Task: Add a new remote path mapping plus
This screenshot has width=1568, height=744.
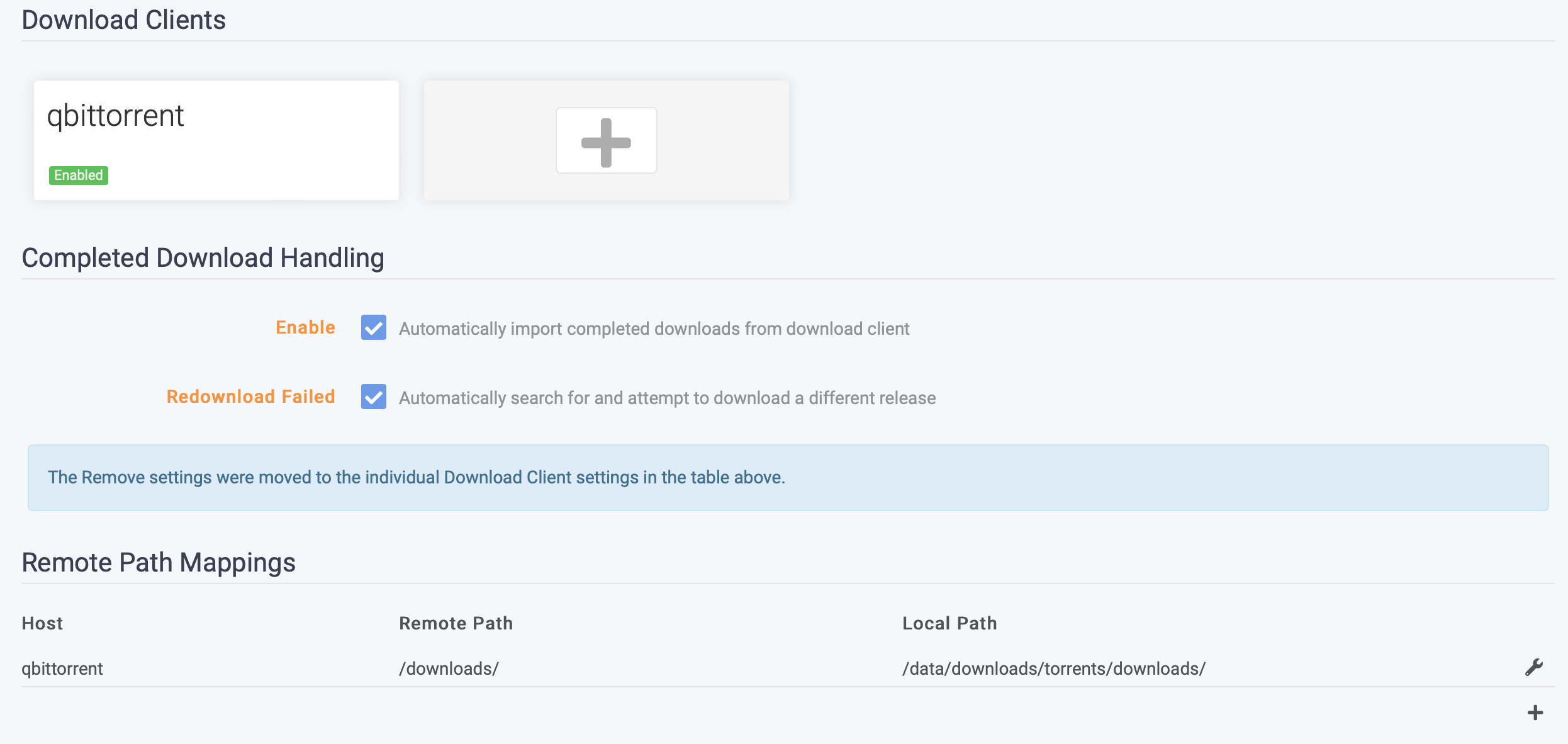Action: tap(1535, 713)
